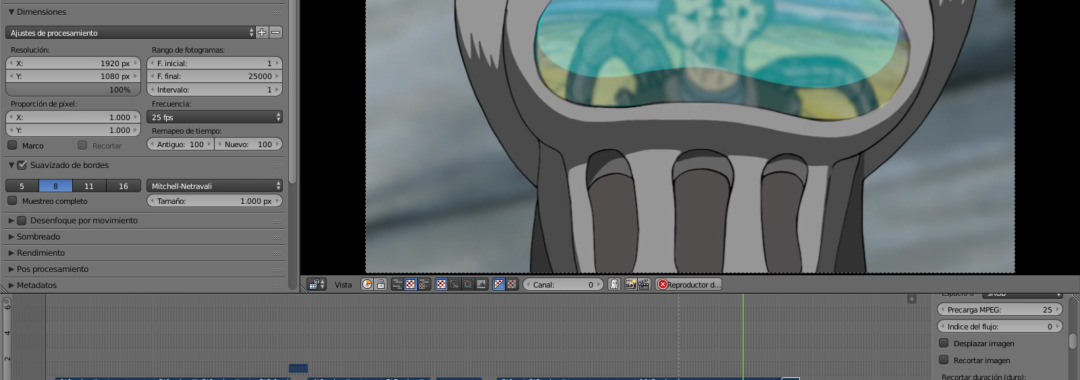
Task: Choose luma waveform display mode icon
Action: (x=454, y=284)
